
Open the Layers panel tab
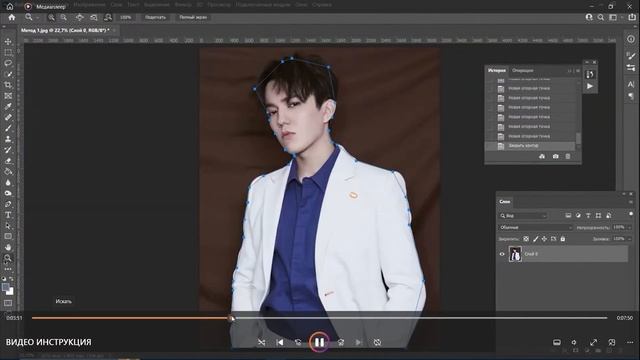pyautogui.click(x=505, y=202)
